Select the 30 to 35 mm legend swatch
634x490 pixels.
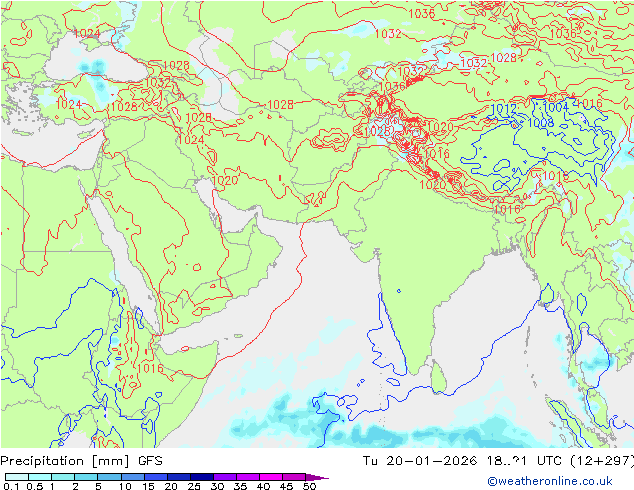point(224,477)
